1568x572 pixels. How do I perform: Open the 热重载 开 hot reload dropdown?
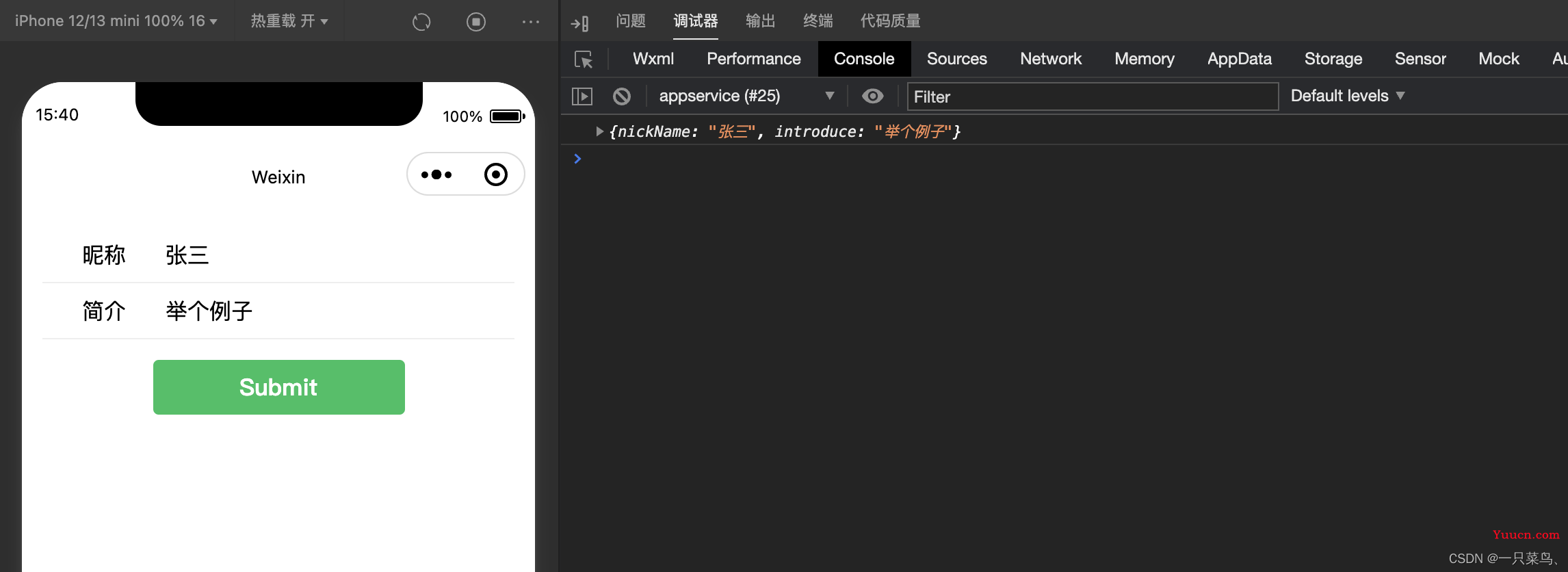[x=289, y=21]
